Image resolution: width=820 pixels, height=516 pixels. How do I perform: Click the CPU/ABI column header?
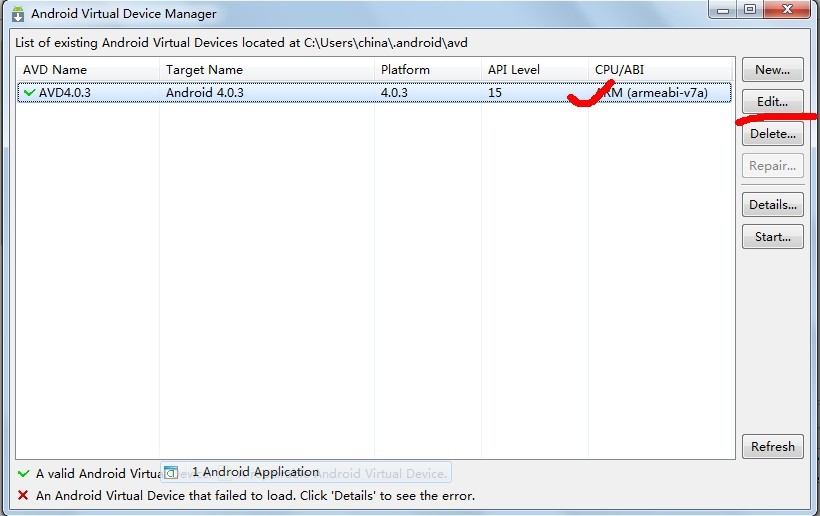click(661, 70)
